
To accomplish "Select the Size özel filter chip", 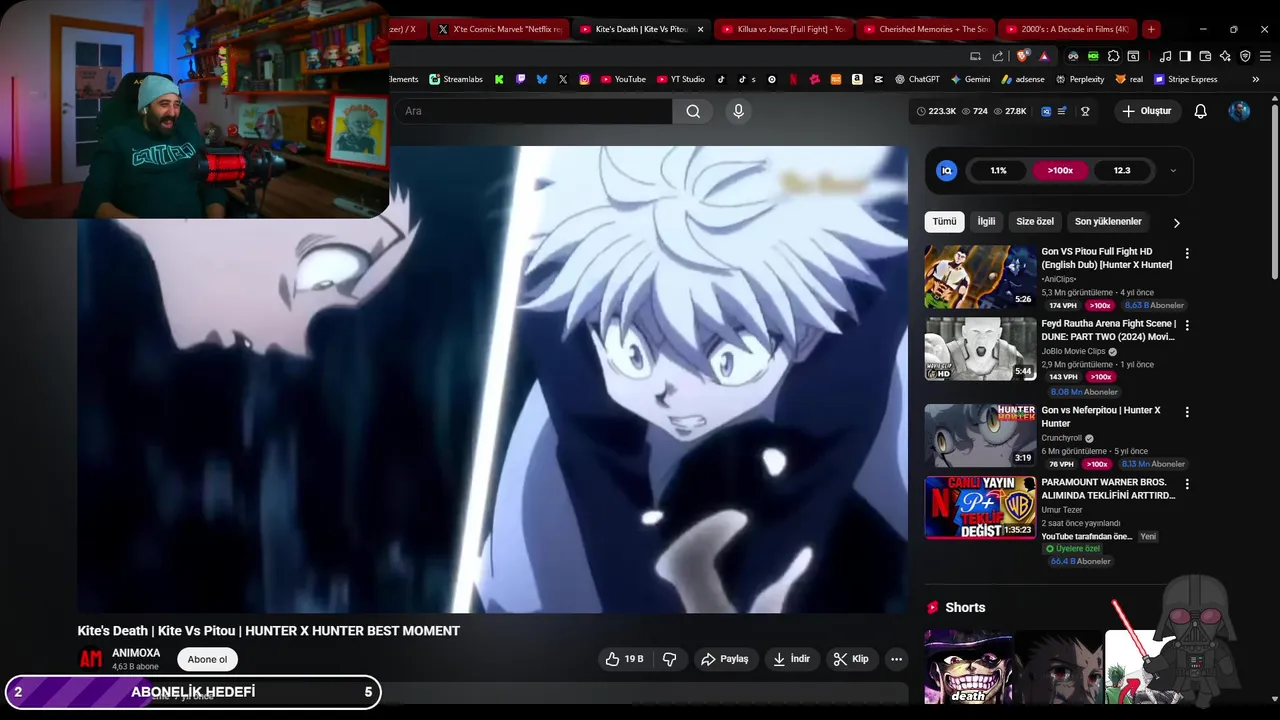I will tap(1035, 221).
